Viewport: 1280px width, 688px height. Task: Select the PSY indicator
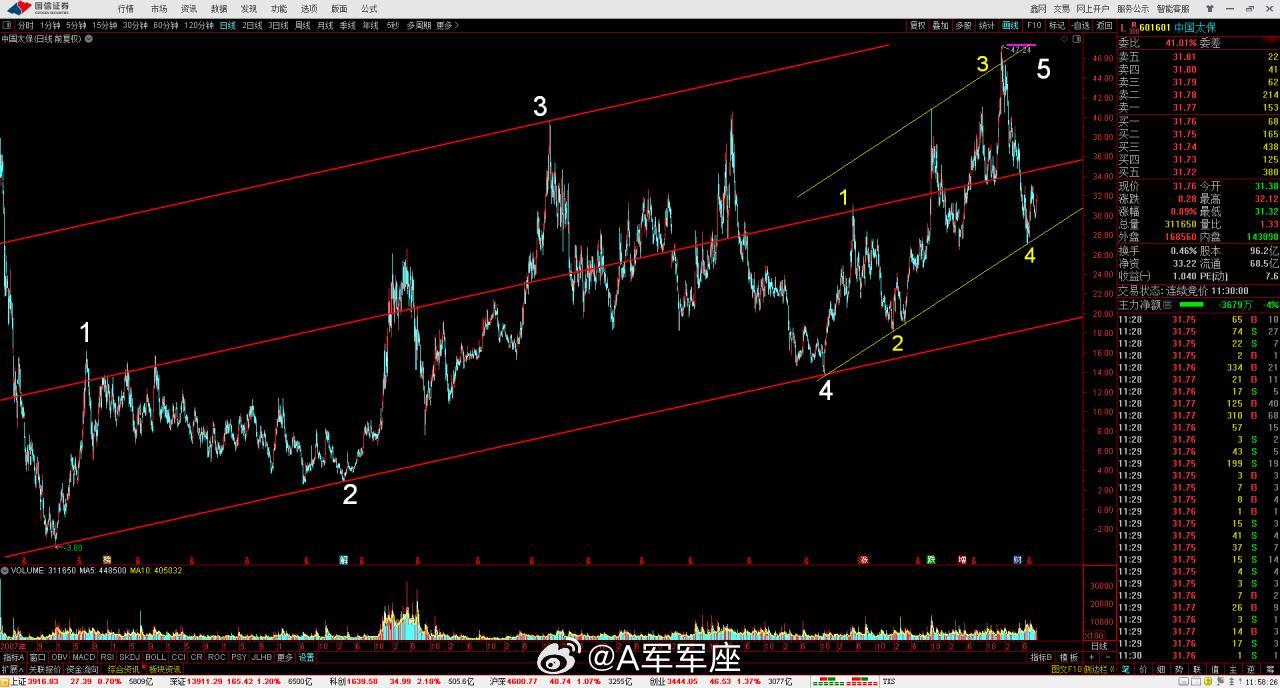click(239, 657)
